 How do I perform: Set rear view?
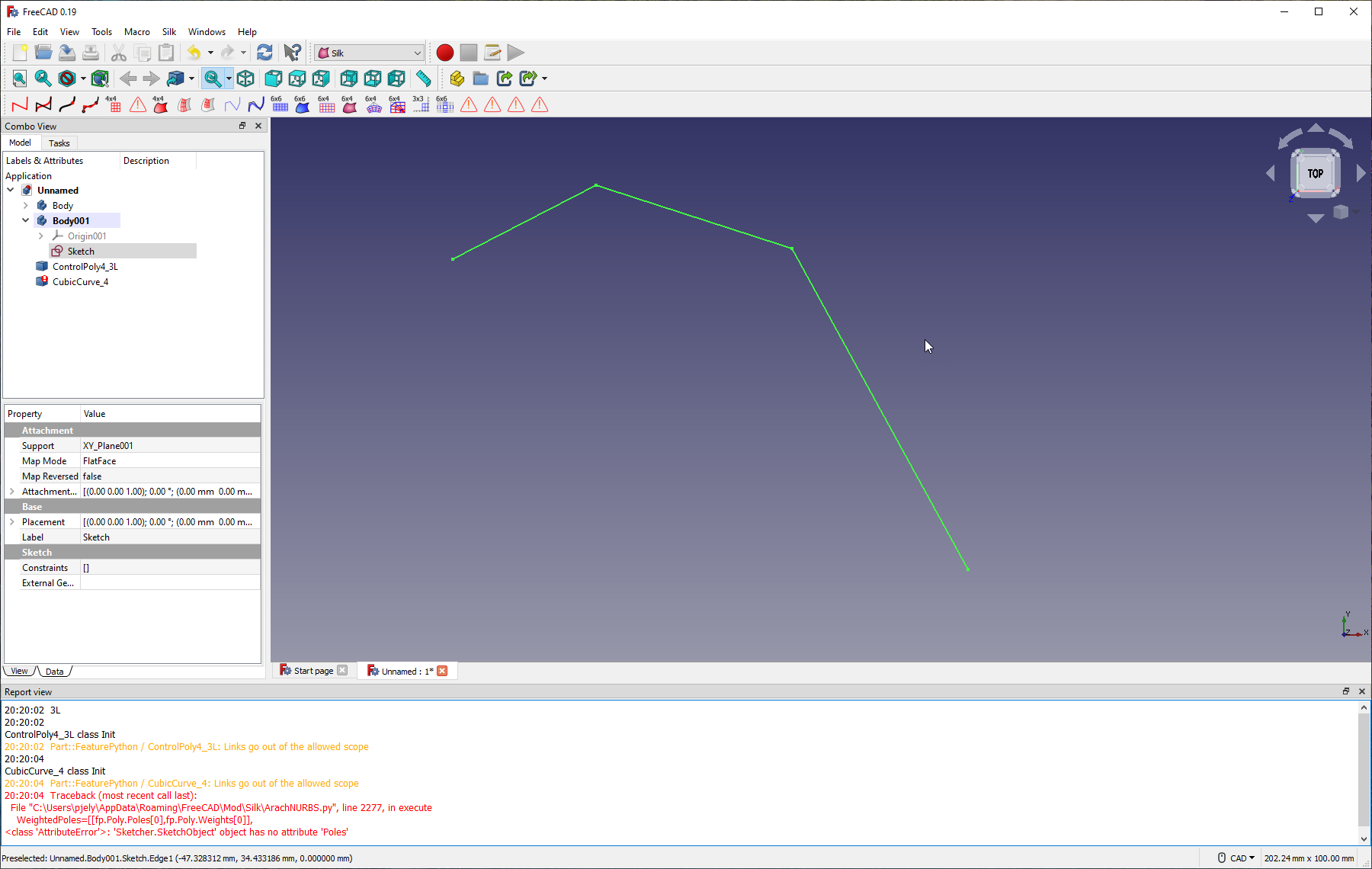(348, 79)
